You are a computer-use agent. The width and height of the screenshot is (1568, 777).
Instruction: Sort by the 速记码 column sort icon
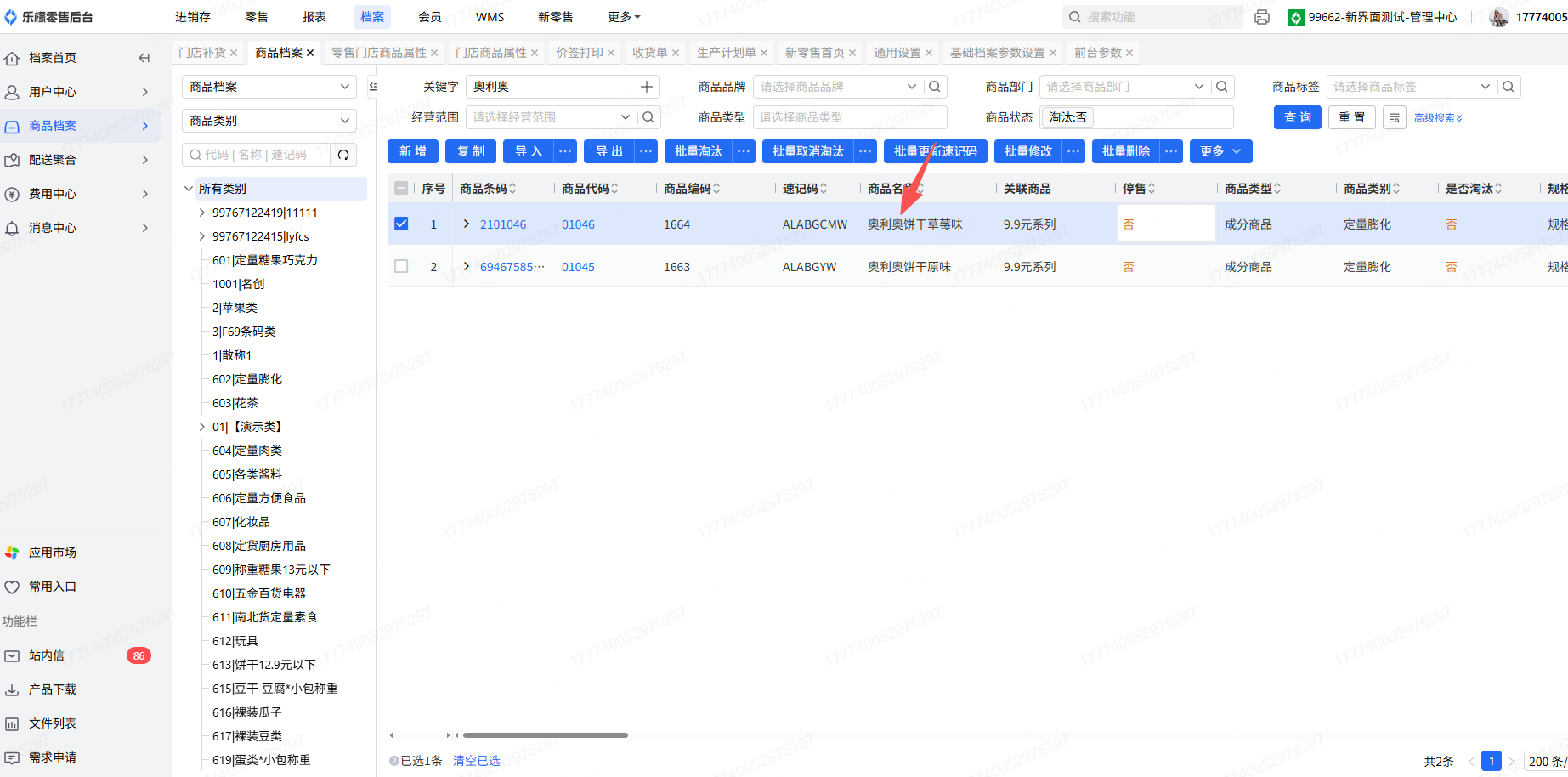(824, 189)
